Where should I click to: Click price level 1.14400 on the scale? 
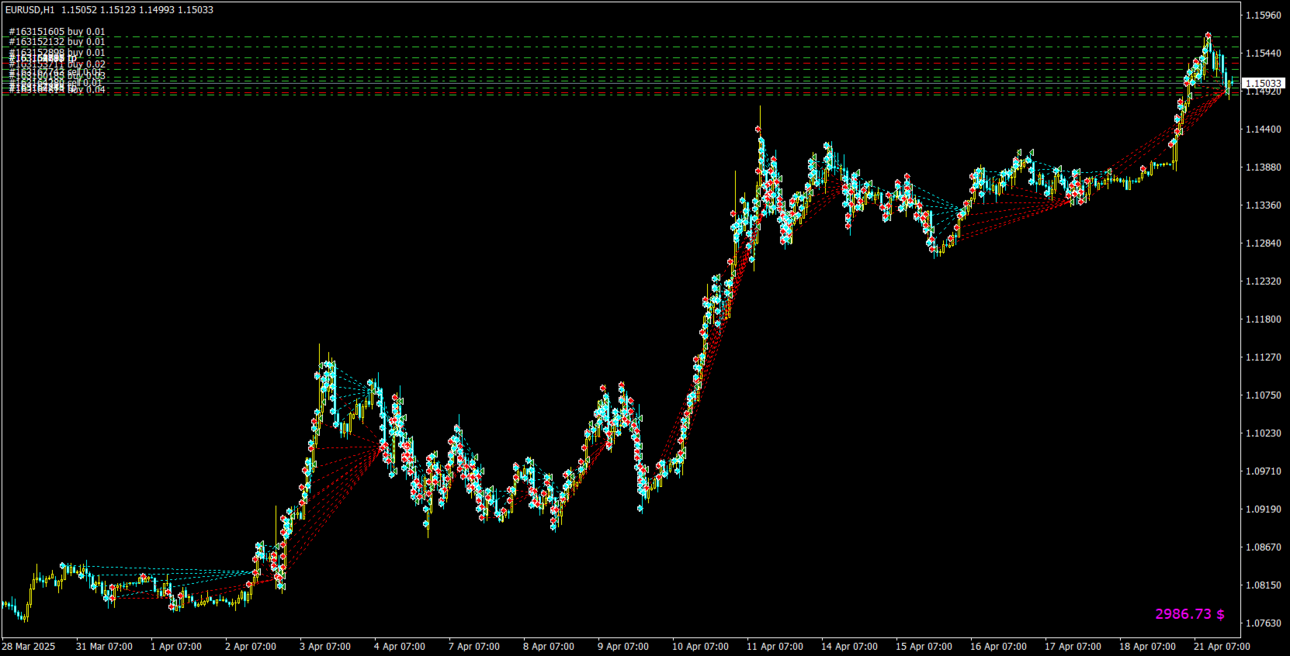1264,130
